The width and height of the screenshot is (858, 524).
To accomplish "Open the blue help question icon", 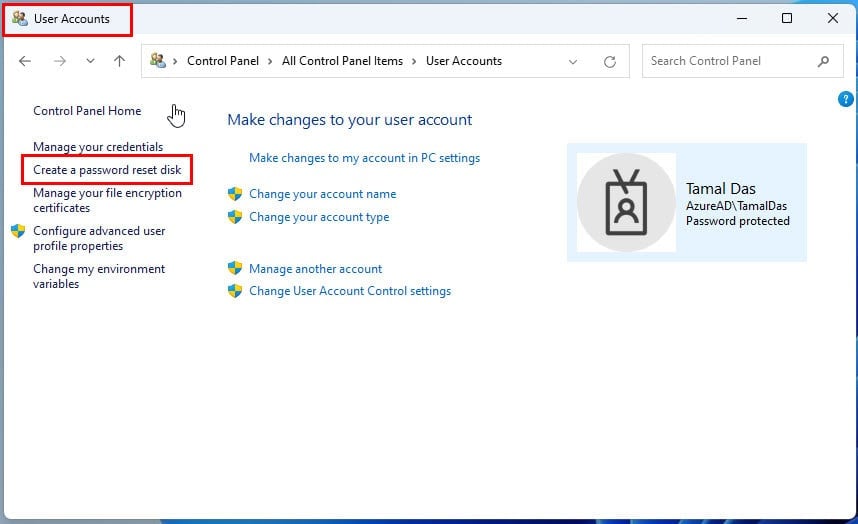I will pyautogui.click(x=845, y=99).
